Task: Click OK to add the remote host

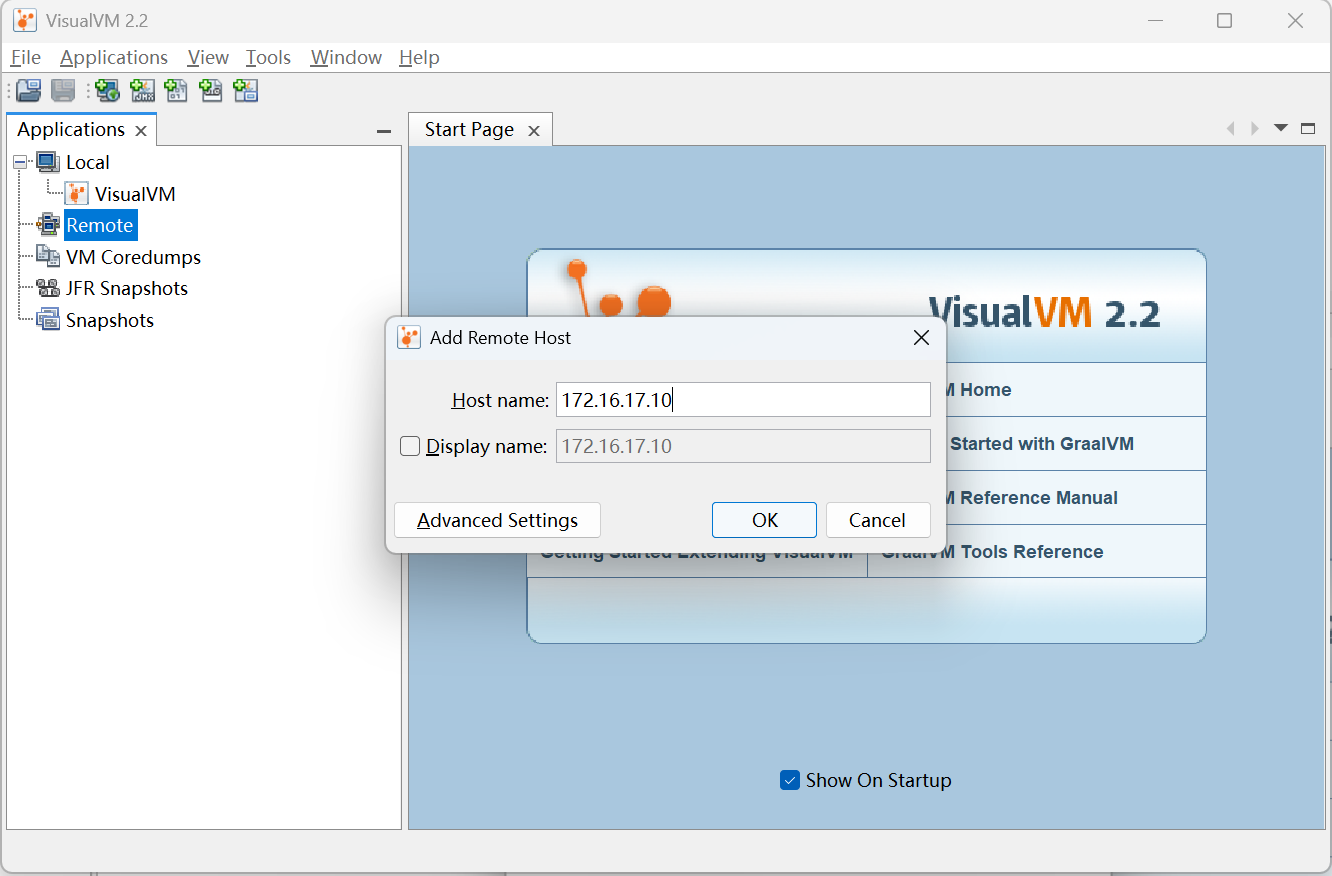Action: coord(764,520)
